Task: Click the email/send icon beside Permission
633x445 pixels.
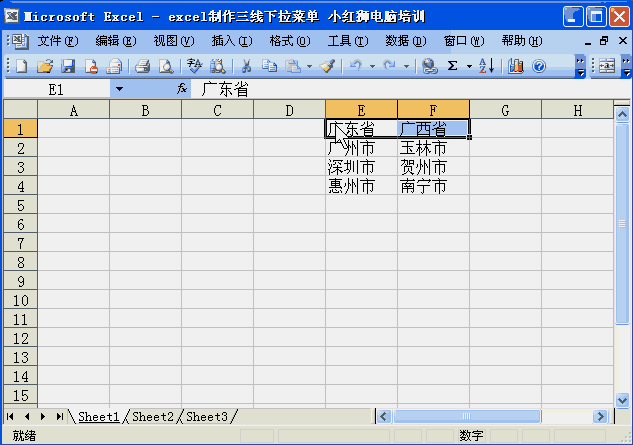Action: (x=114, y=65)
